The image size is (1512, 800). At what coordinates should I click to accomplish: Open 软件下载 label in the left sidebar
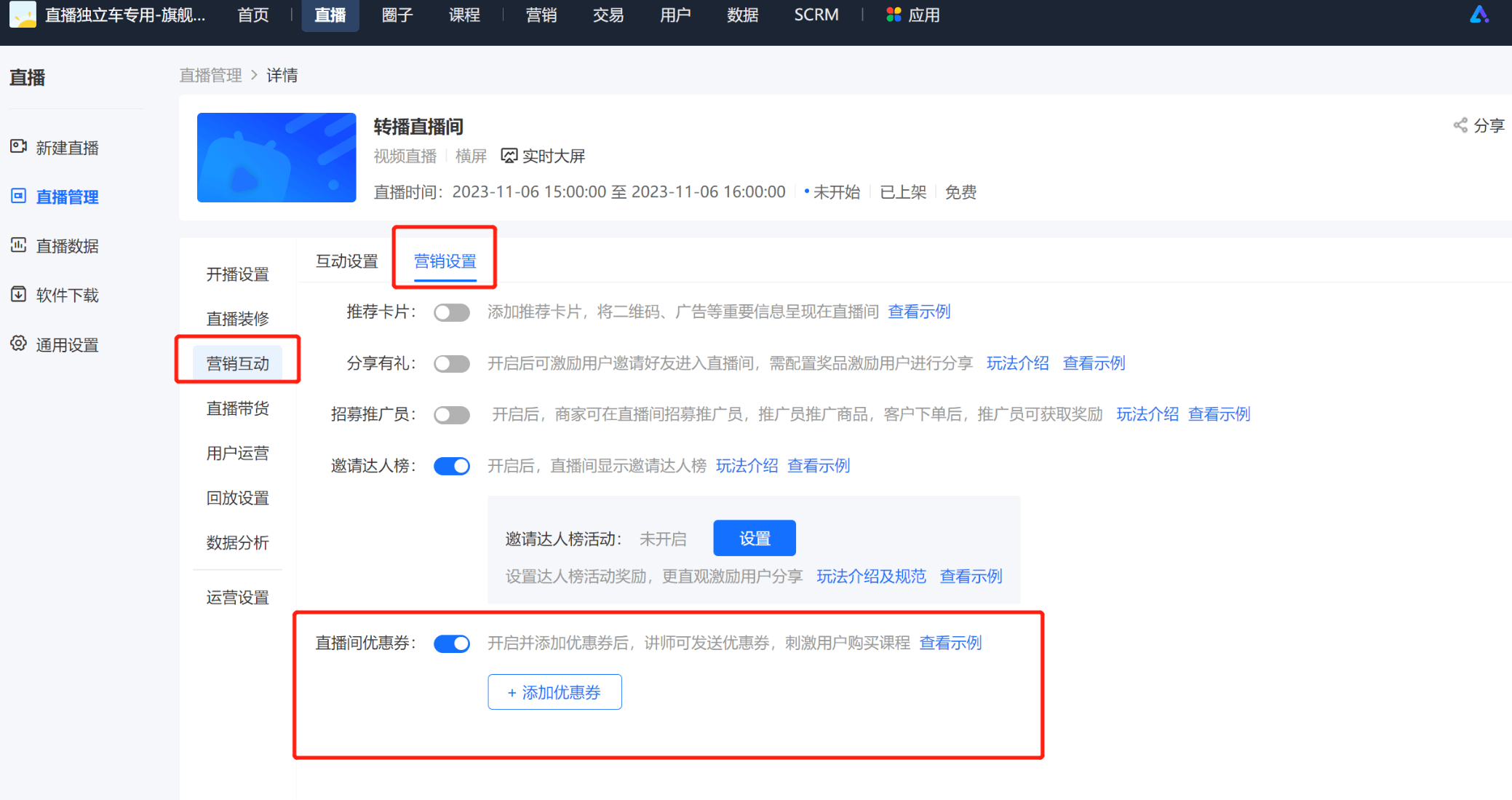(x=68, y=295)
